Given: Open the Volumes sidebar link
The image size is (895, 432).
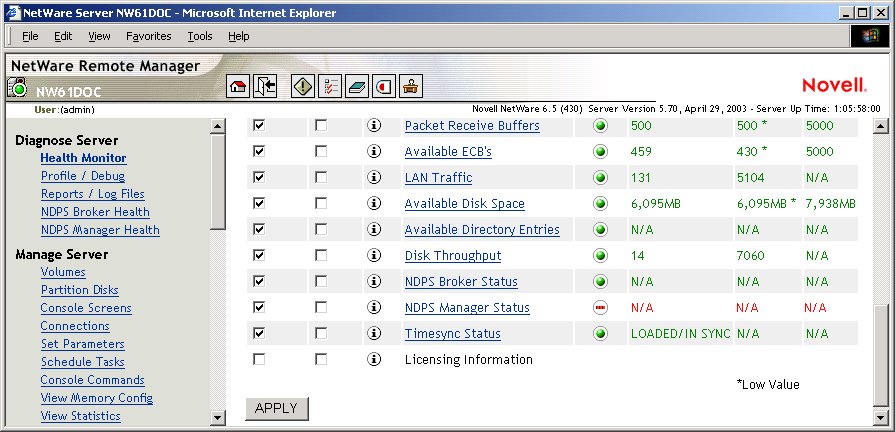Looking at the screenshot, I should pos(63,272).
